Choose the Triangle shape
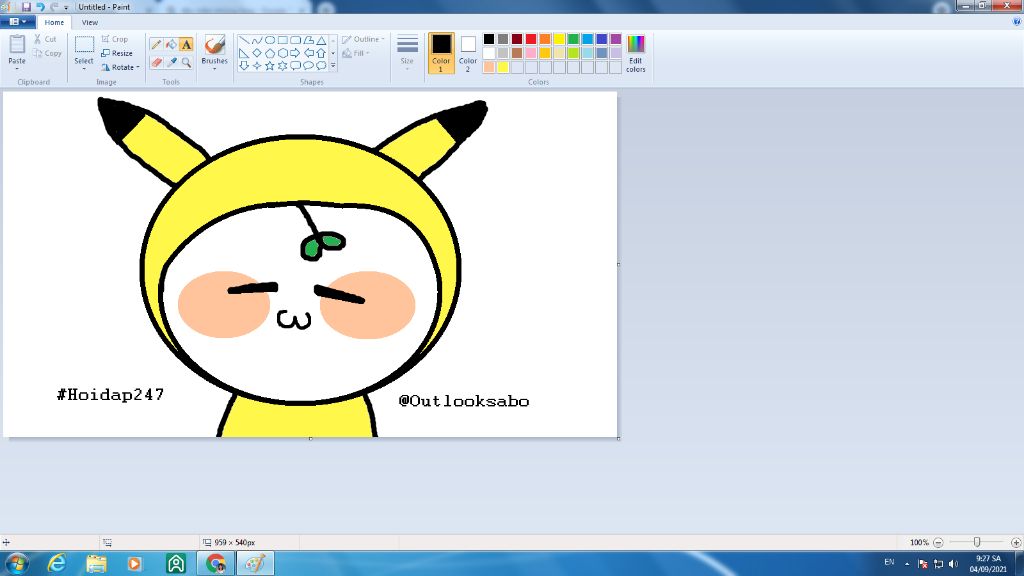This screenshot has width=1024, height=576. coord(321,40)
